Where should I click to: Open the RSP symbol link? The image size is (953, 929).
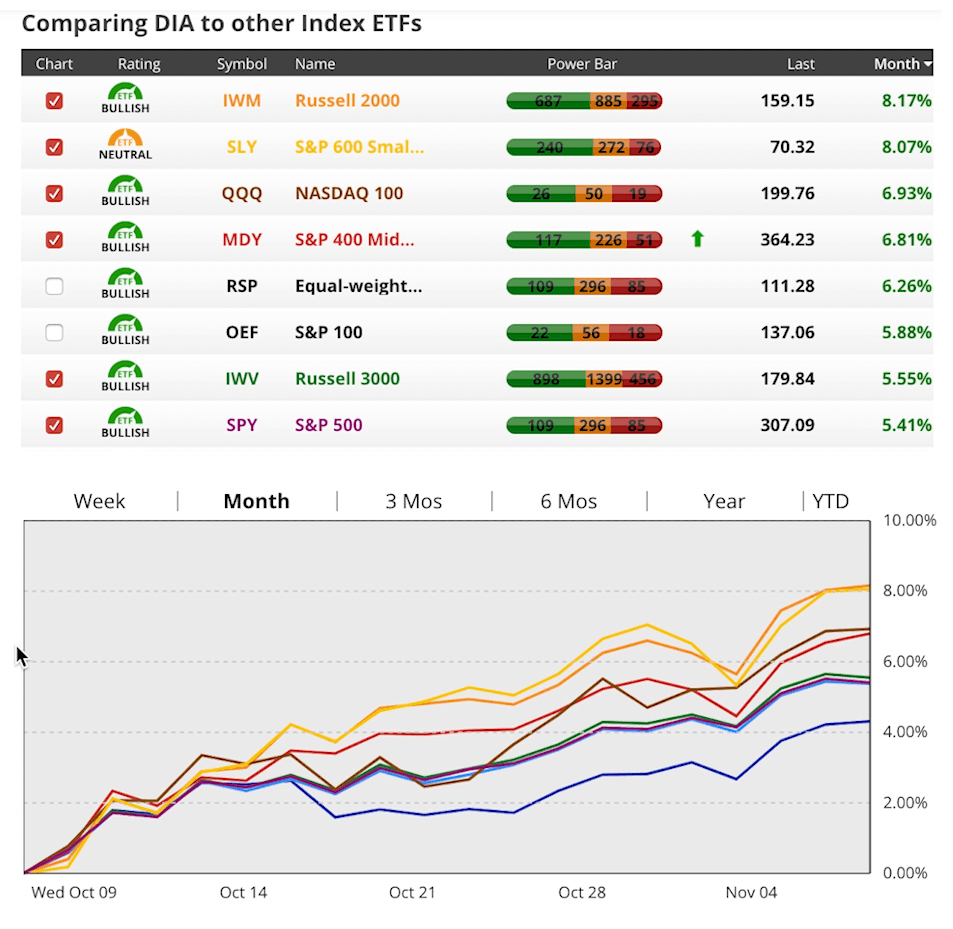(242, 286)
